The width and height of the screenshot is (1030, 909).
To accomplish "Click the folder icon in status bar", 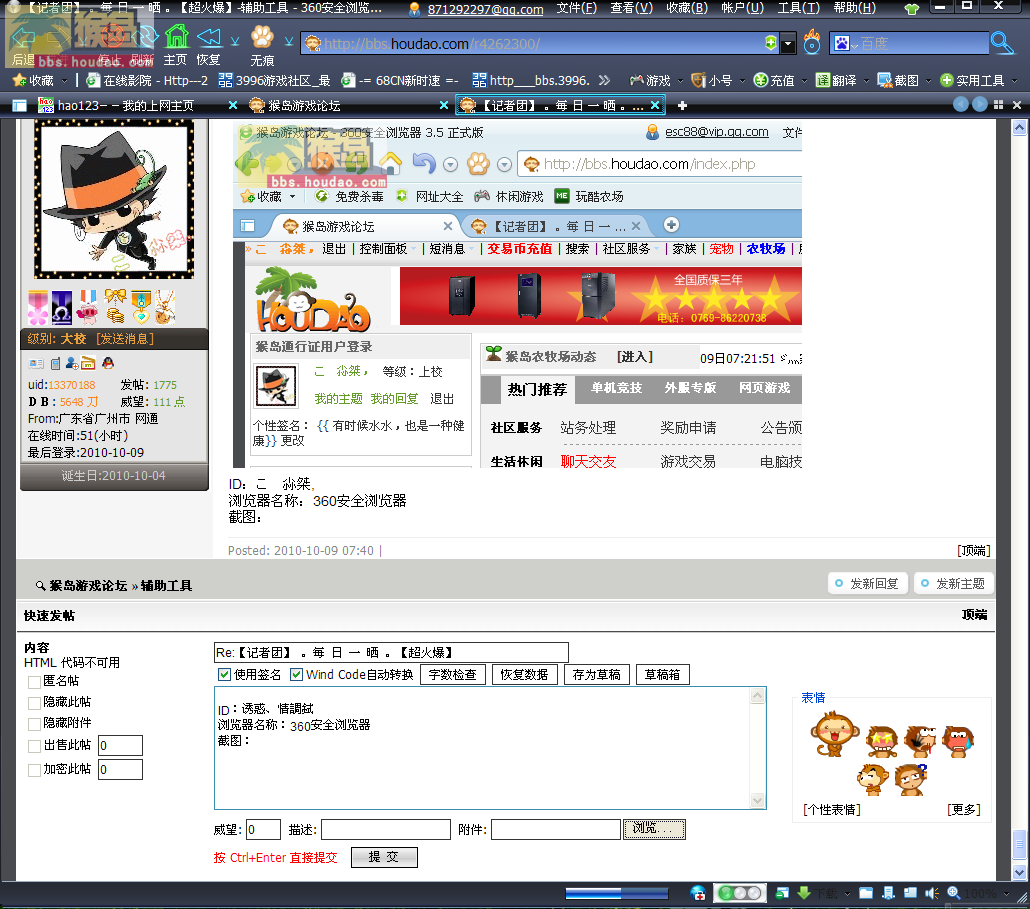I will coord(866,893).
